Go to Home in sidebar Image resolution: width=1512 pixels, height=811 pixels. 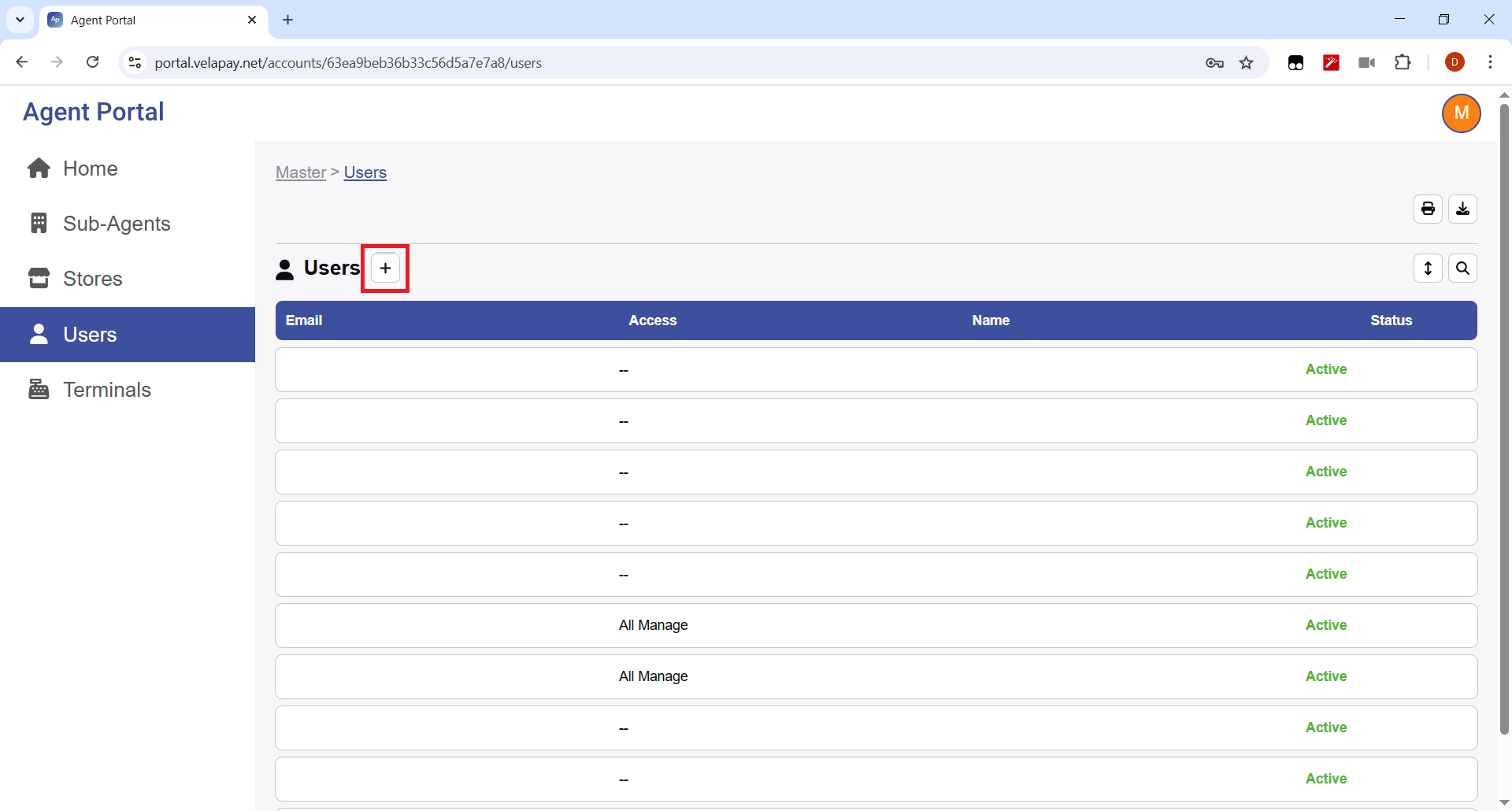(x=128, y=168)
